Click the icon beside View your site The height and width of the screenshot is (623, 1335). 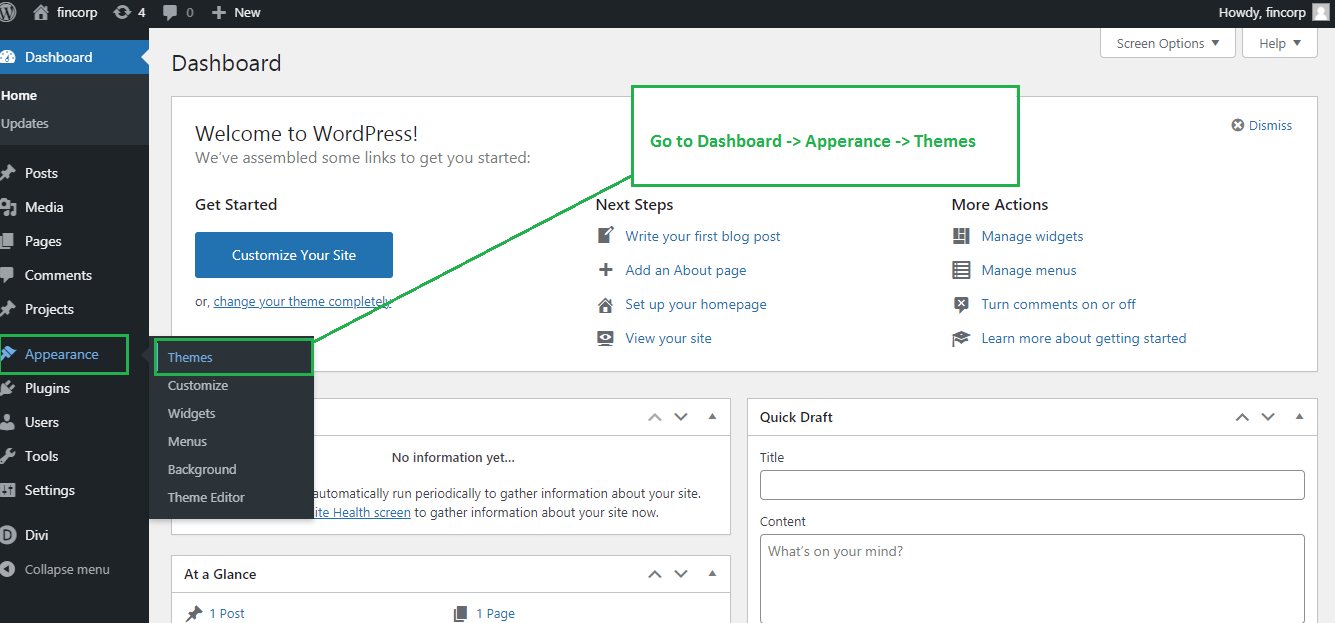click(x=605, y=338)
